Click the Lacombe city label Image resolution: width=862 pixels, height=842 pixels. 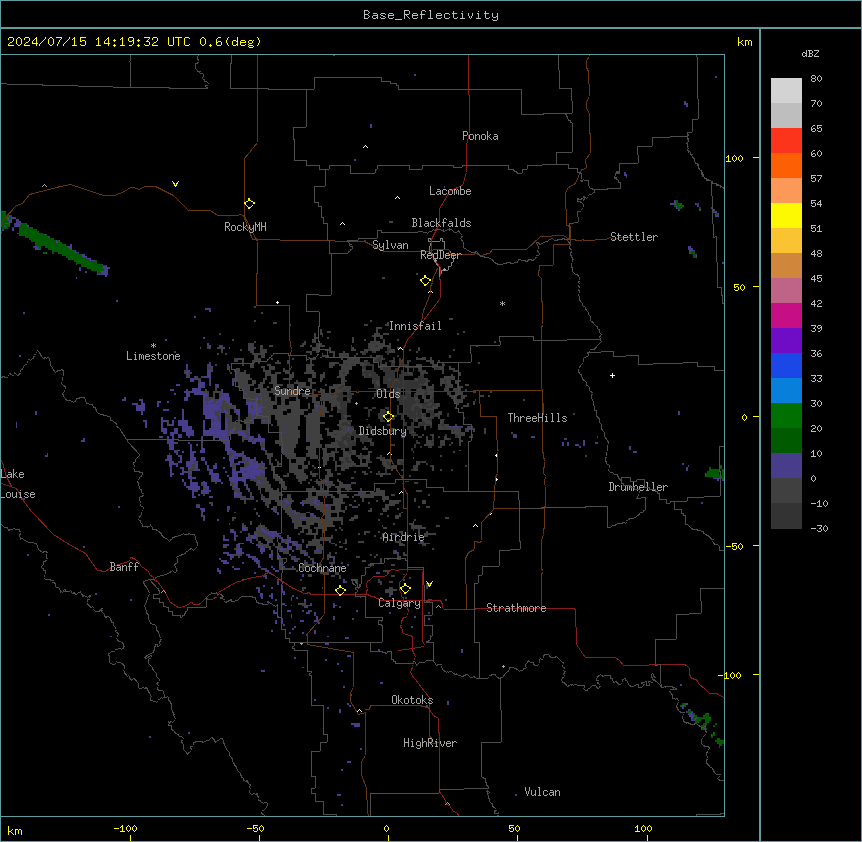[x=450, y=191]
